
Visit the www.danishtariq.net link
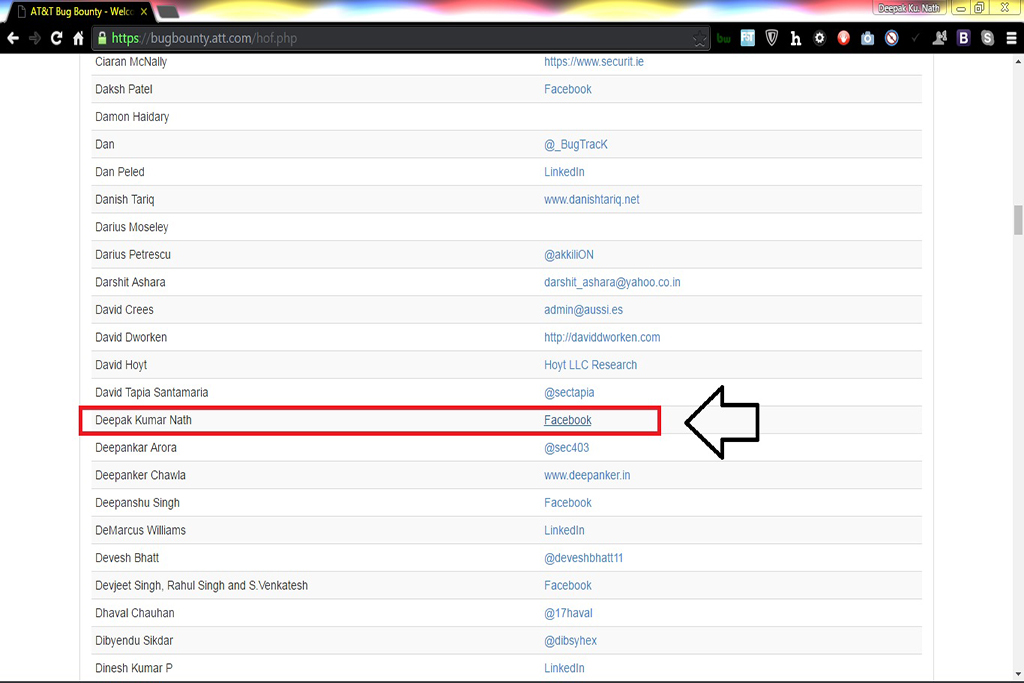point(592,199)
